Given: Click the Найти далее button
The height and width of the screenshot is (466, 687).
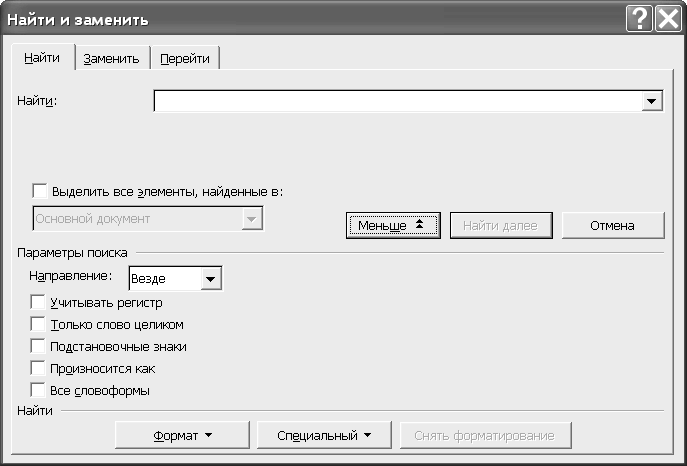Looking at the screenshot, I should pos(501,226).
